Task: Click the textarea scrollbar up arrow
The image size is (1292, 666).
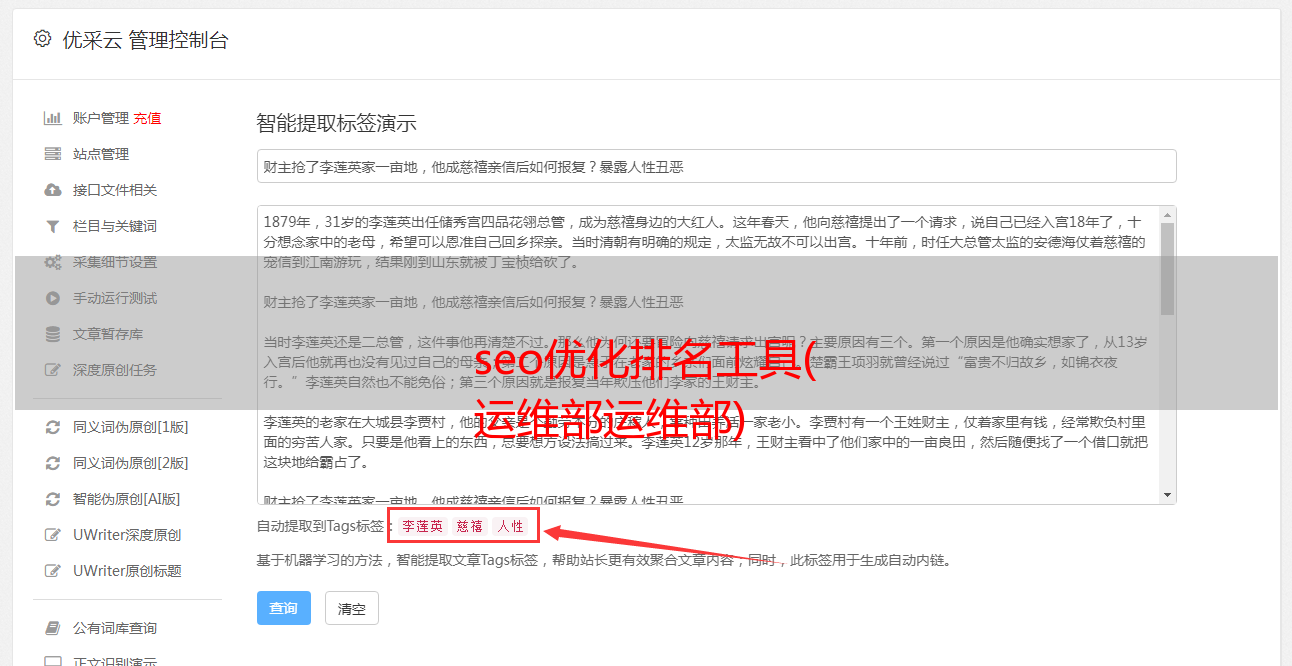Action: [1167, 215]
